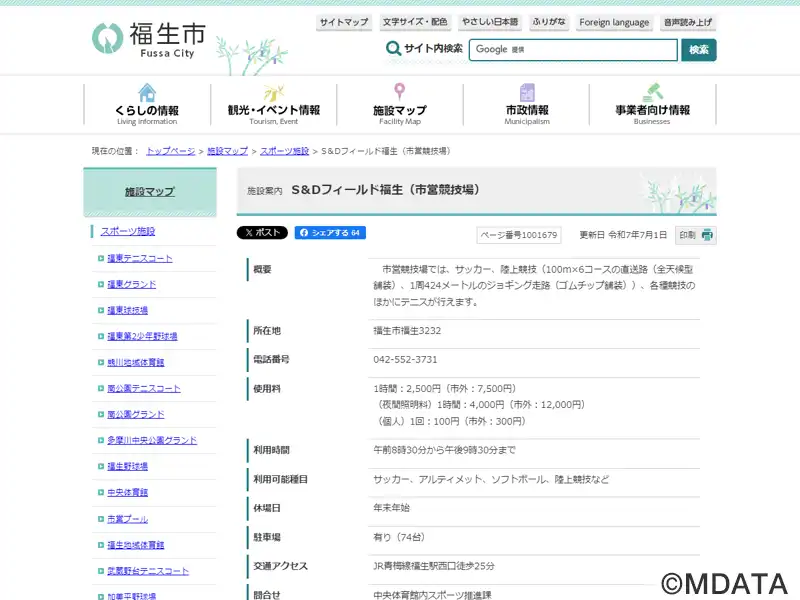
Task: Click the Facebook シェアする button
Action: pos(329,233)
